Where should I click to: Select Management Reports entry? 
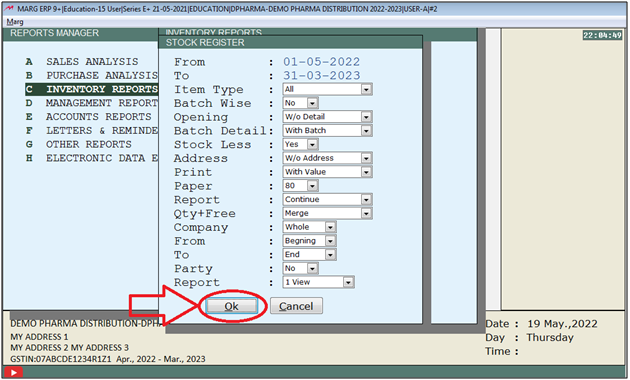click(x=92, y=103)
